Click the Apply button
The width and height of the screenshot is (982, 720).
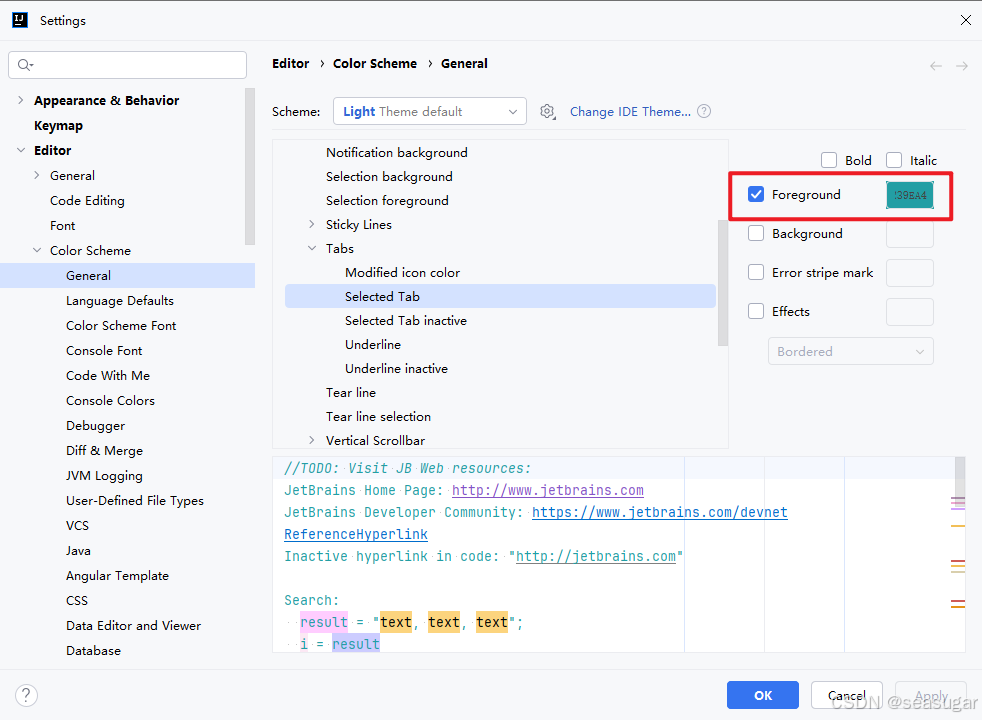[931, 695]
